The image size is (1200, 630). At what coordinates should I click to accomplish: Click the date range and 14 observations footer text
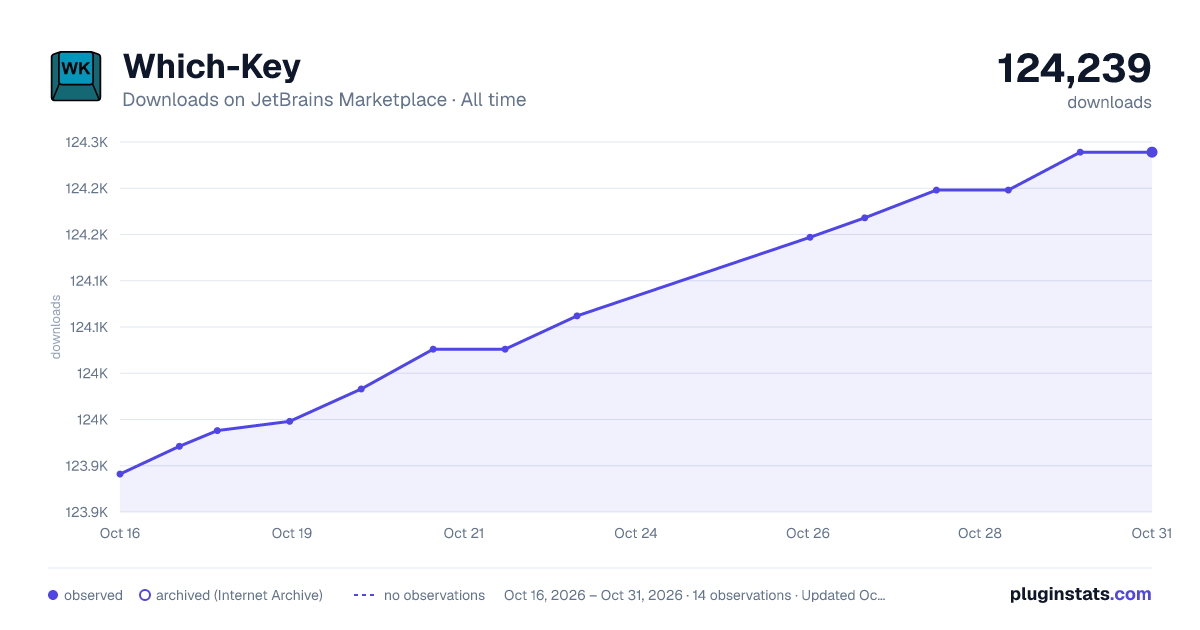pos(695,595)
